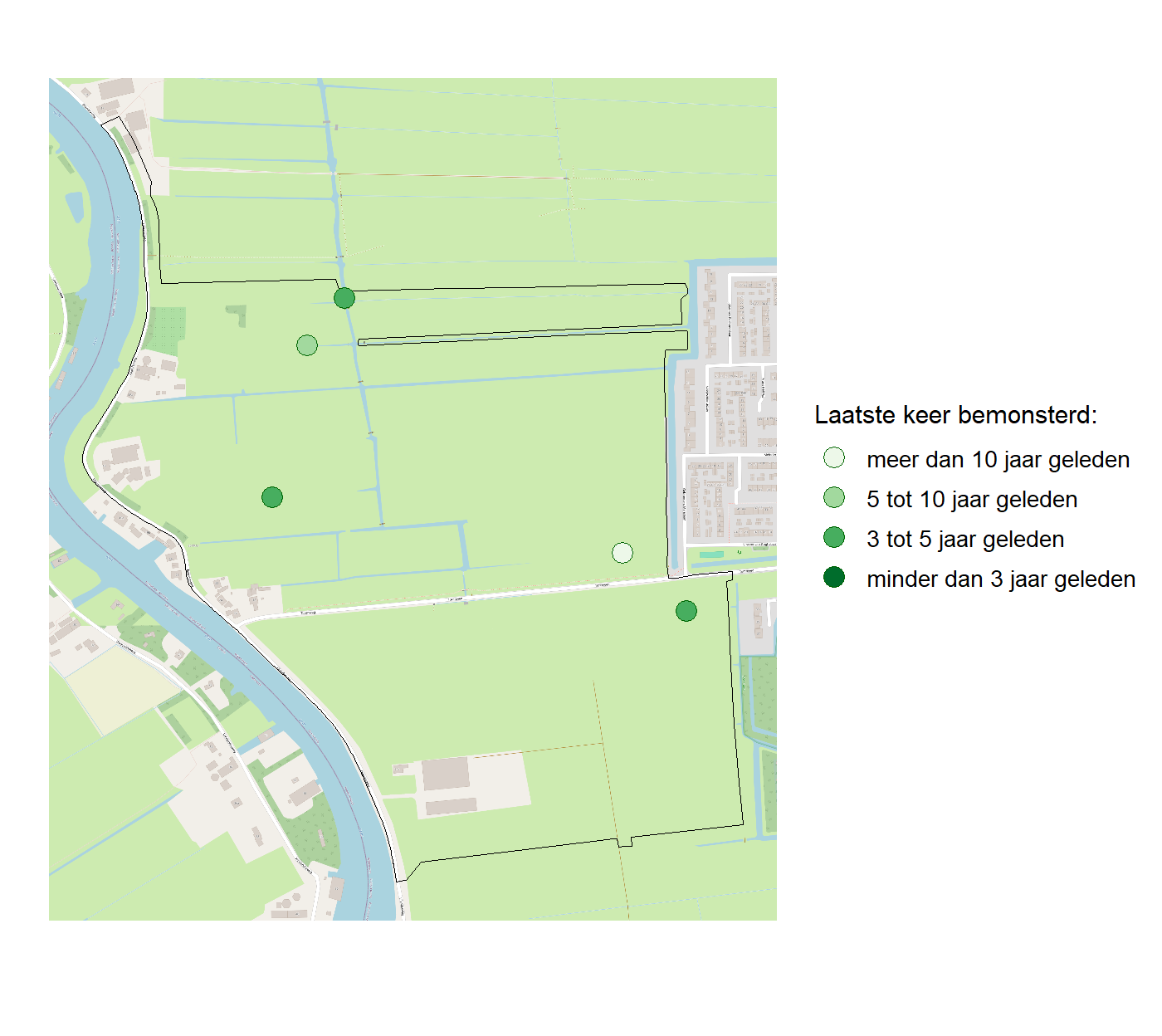The image size is (1162, 1036).
Task: Click the 'meer dan 10 jaar geleden' legend swatch
Action: click(834, 457)
